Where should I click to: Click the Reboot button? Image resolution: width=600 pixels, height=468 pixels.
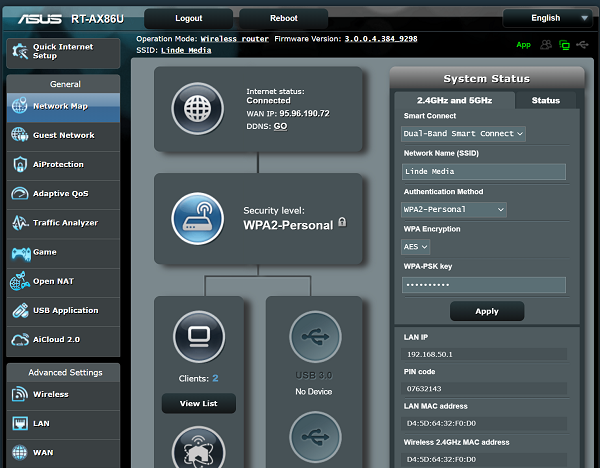coord(284,18)
